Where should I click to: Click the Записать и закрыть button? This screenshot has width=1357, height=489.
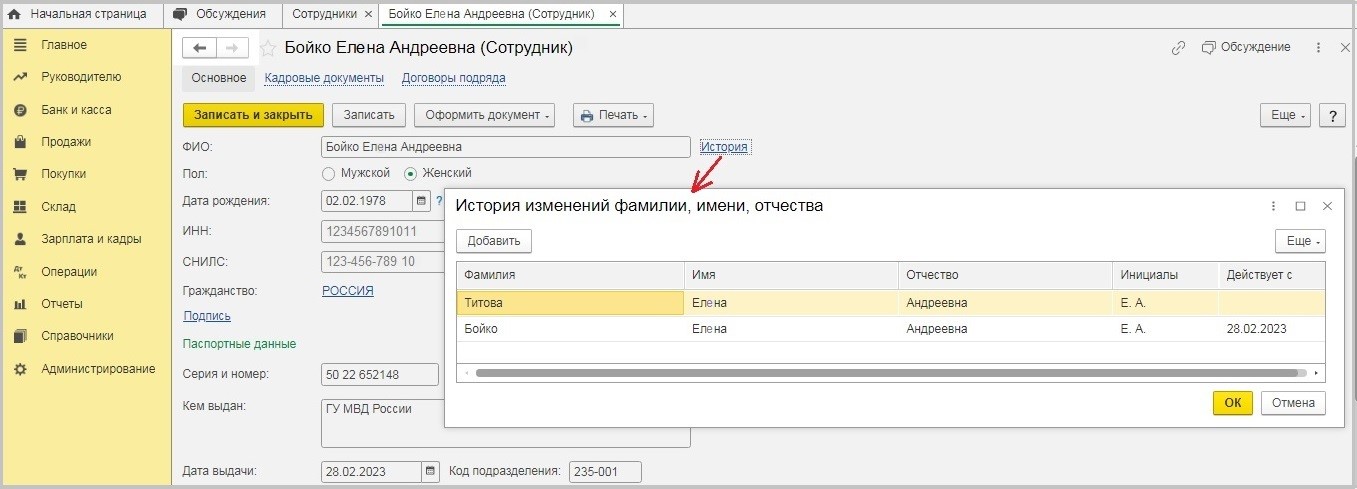coord(253,115)
